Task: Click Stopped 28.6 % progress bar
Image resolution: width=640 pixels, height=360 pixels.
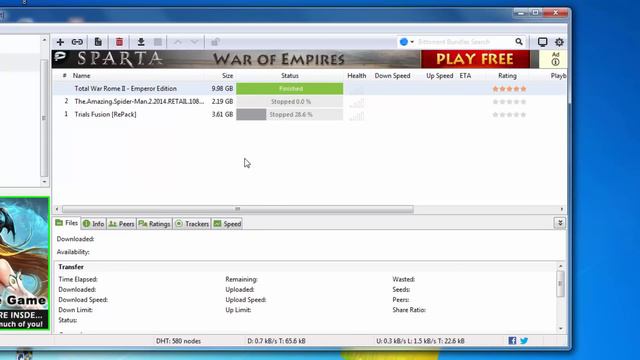Action: coord(290,115)
